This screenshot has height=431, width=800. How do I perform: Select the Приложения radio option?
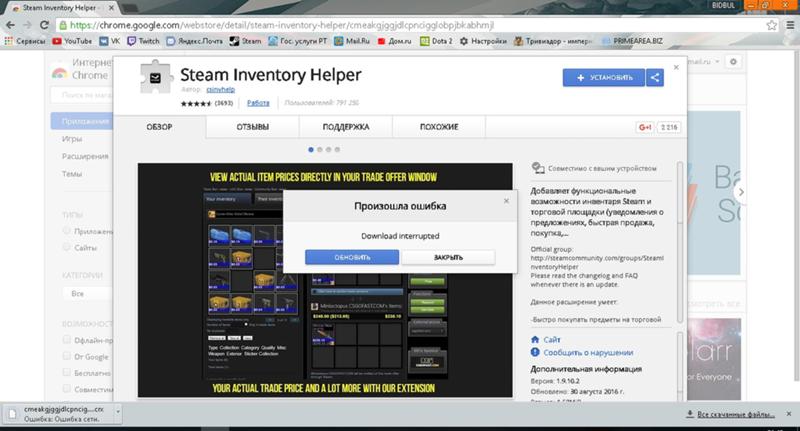point(66,231)
